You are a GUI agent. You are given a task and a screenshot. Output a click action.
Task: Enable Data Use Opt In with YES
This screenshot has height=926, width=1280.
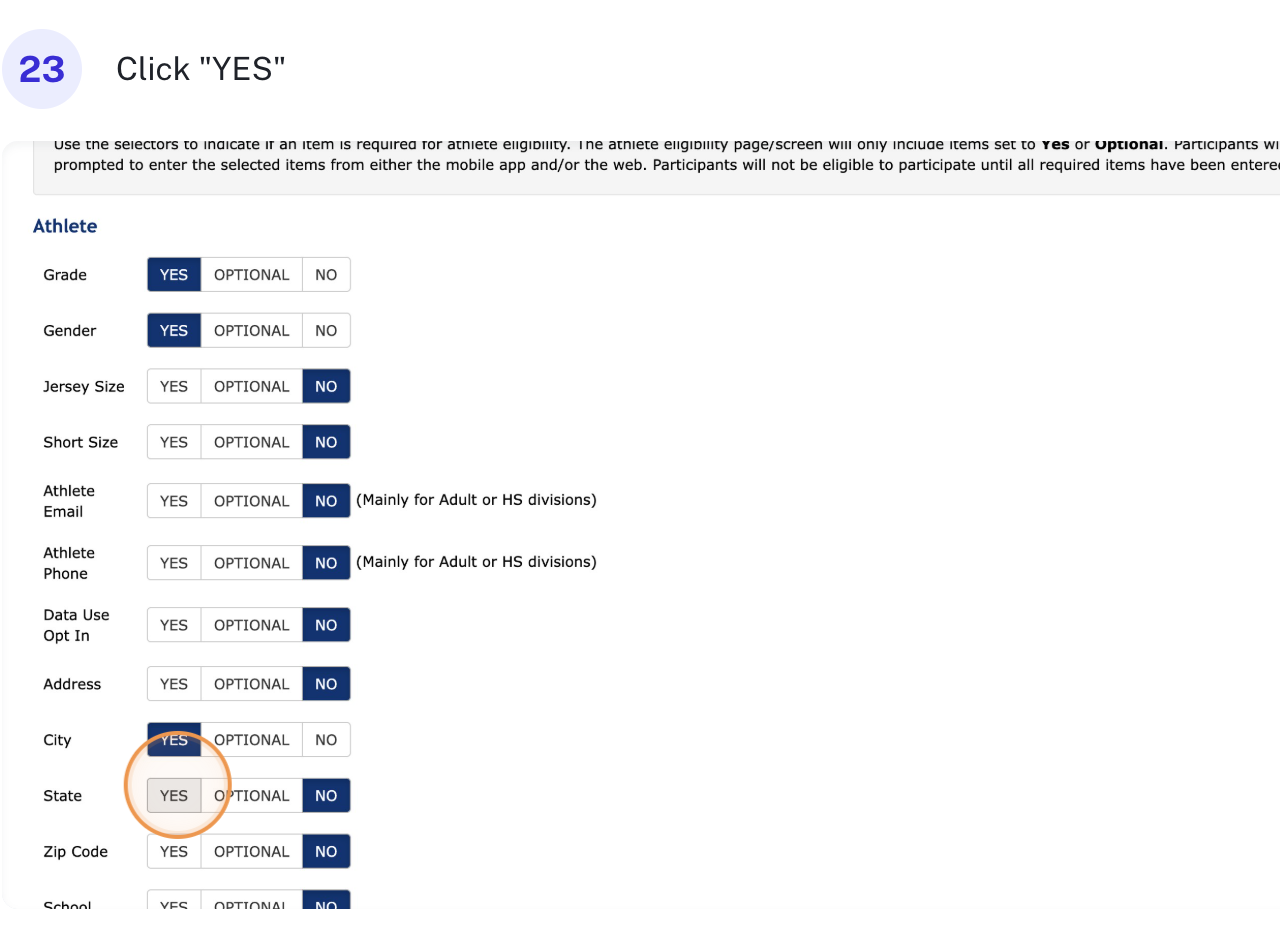click(x=174, y=625)
